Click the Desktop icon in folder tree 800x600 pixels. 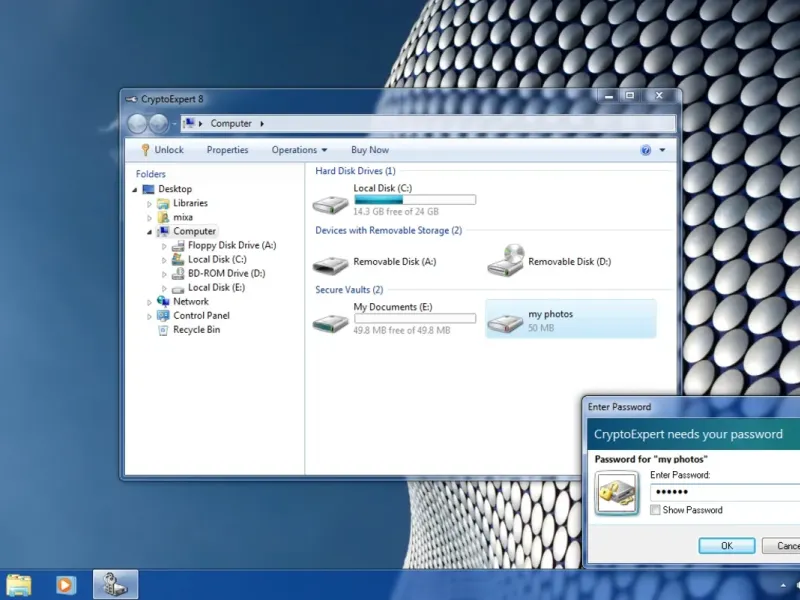point(148,189)
